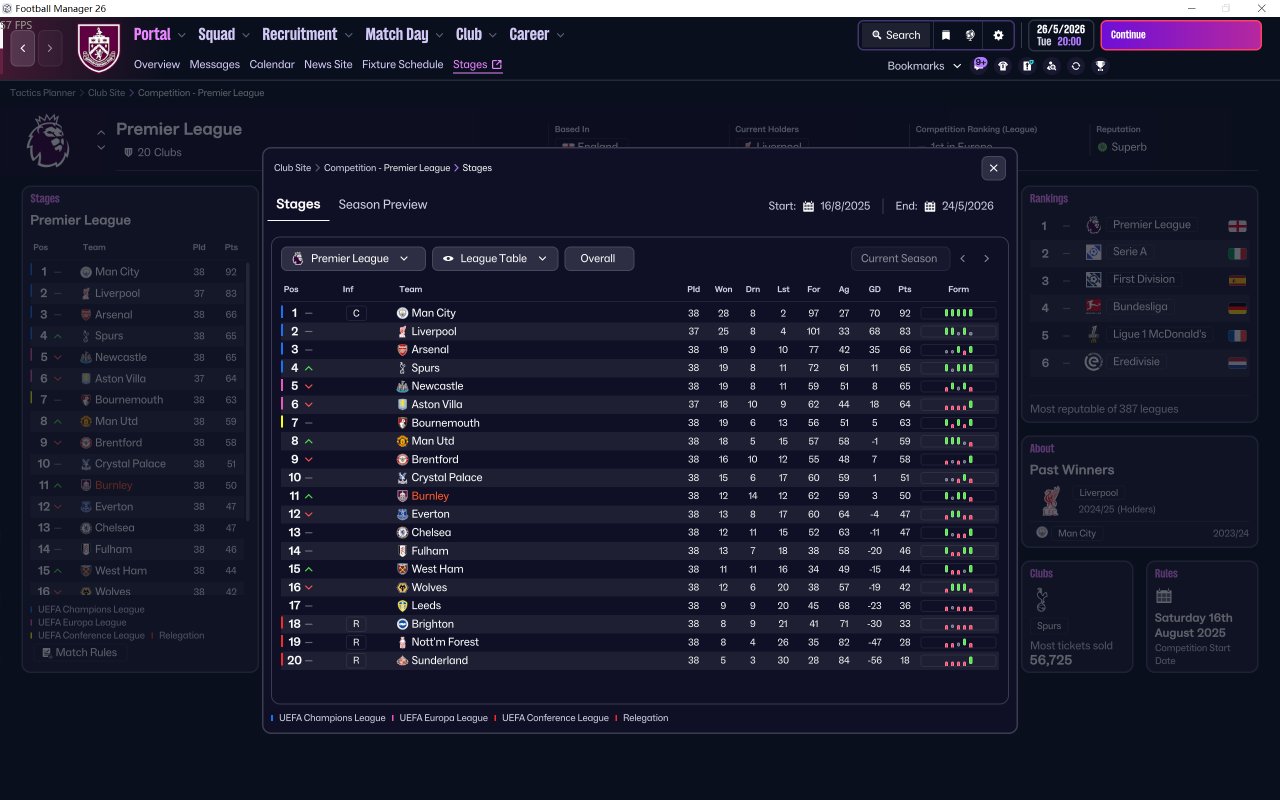Open the Fixture Schedule submenu item
Screen dimensions: 1280x800
click(403, 65)
